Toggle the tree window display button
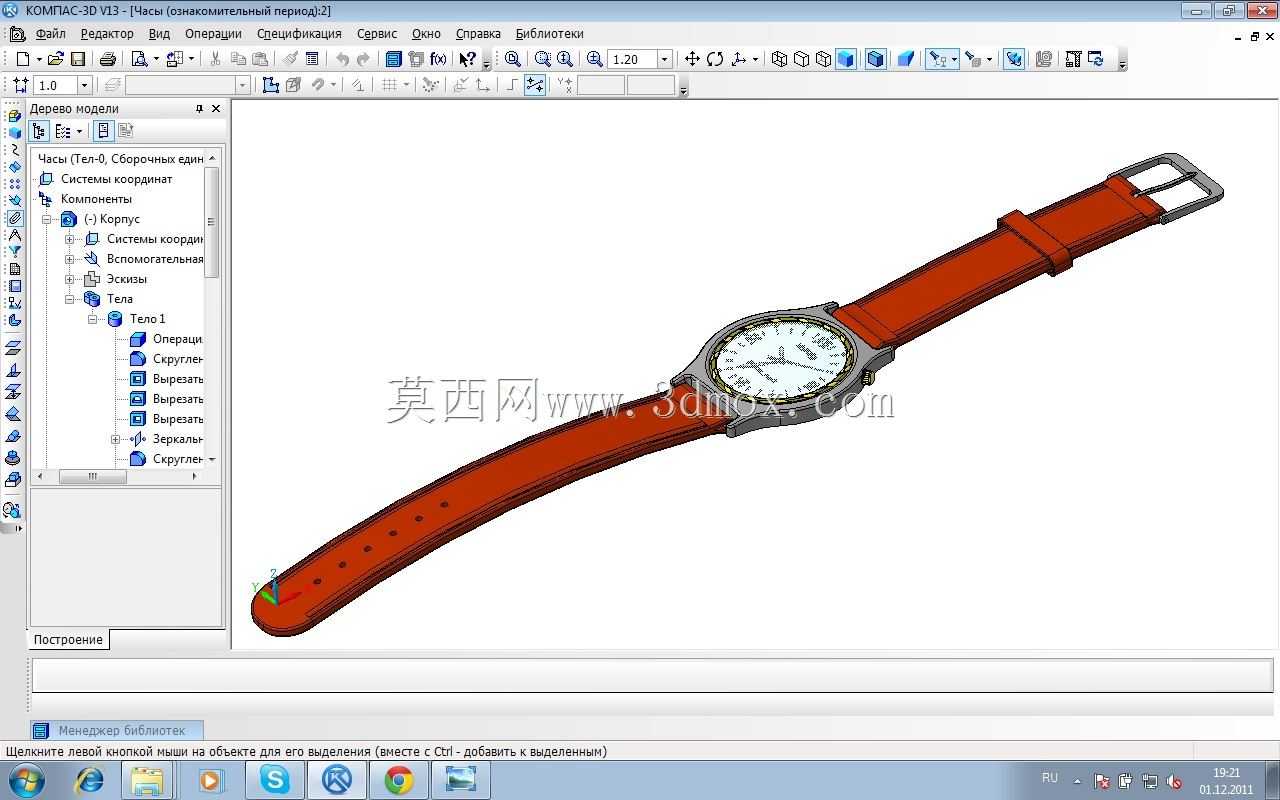 104,131
